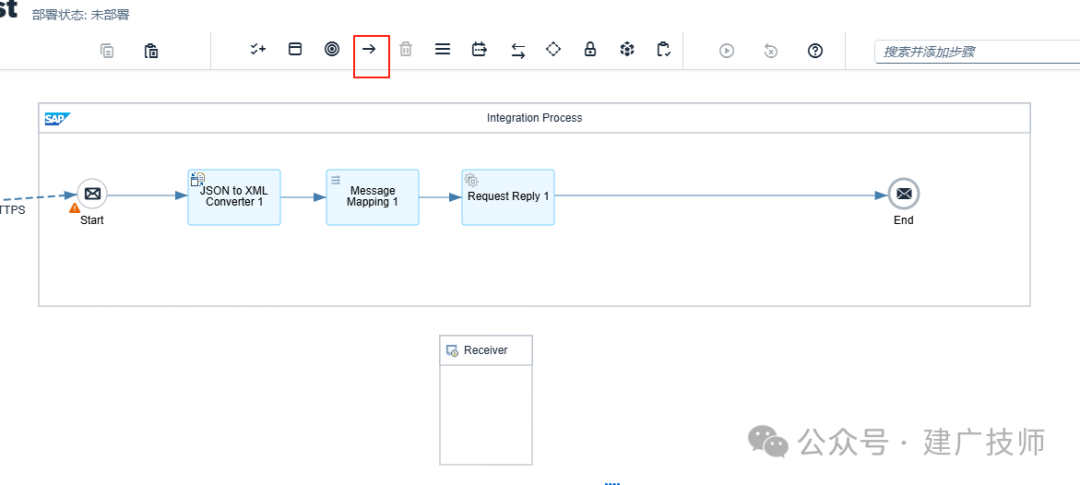1080x485 pixels.
Task: Select arrow from Message Mapping to Request Reply
Action: (x=440, y=197)
